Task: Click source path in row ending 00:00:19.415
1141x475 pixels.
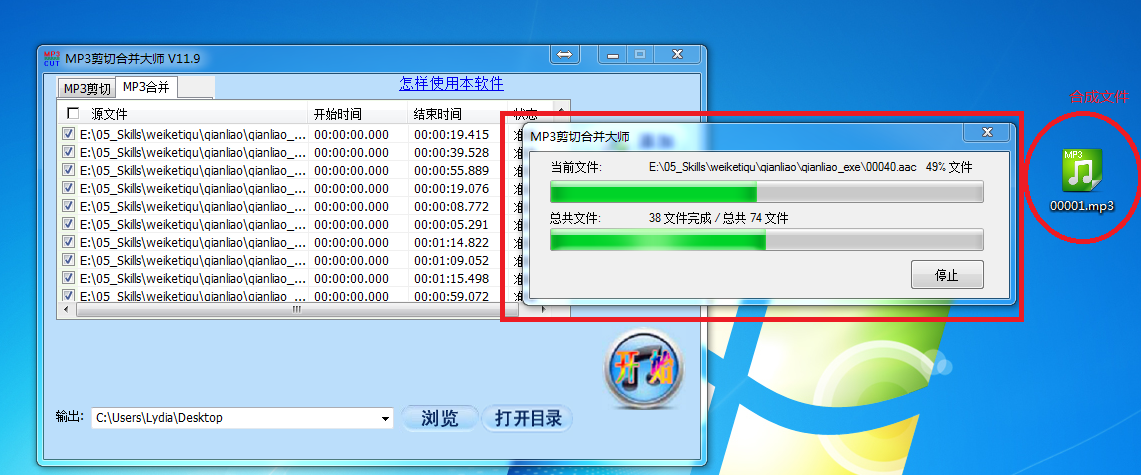Action: pos(193,135)
